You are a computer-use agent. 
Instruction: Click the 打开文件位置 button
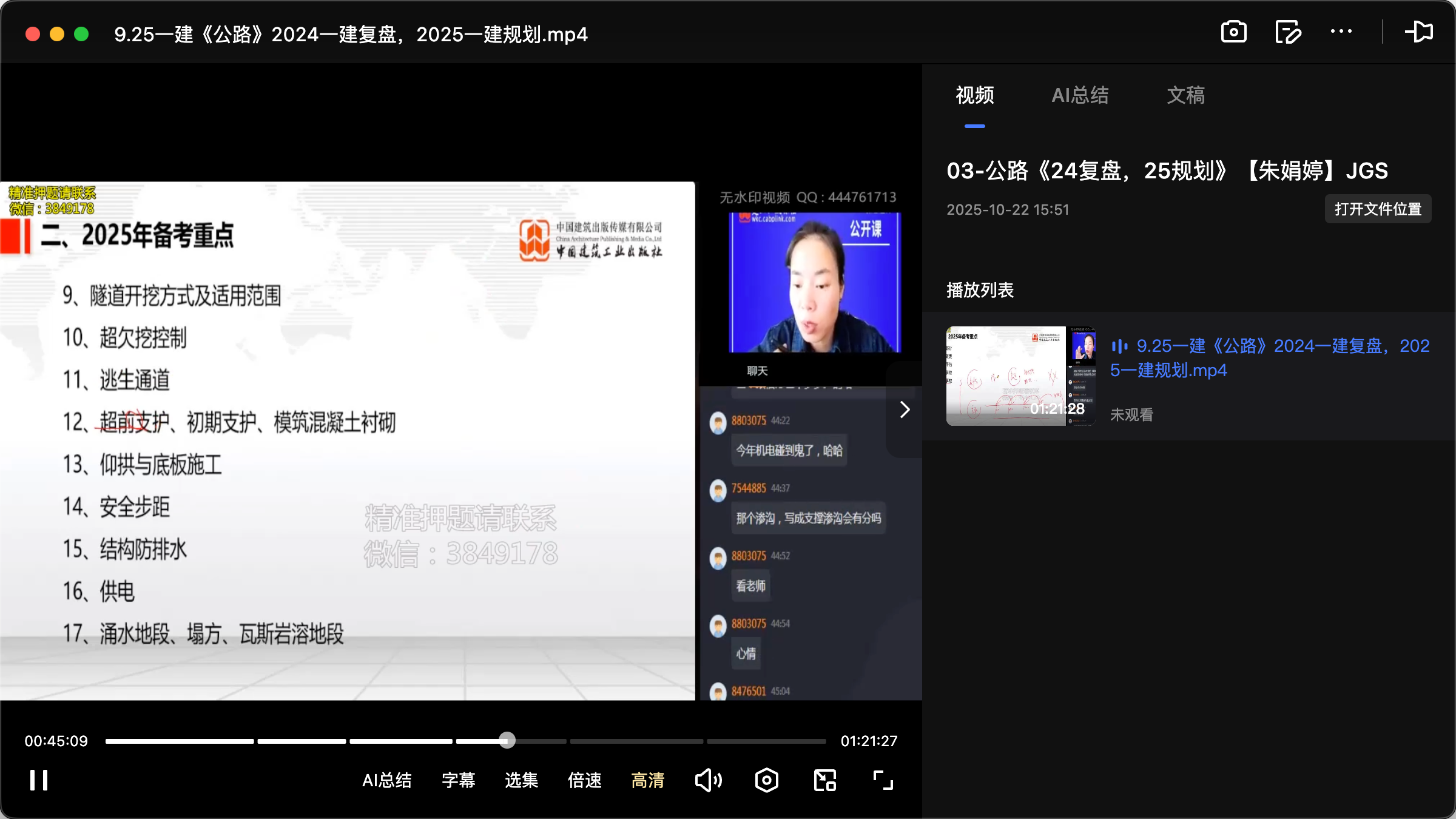click(x=1378, y=209)
